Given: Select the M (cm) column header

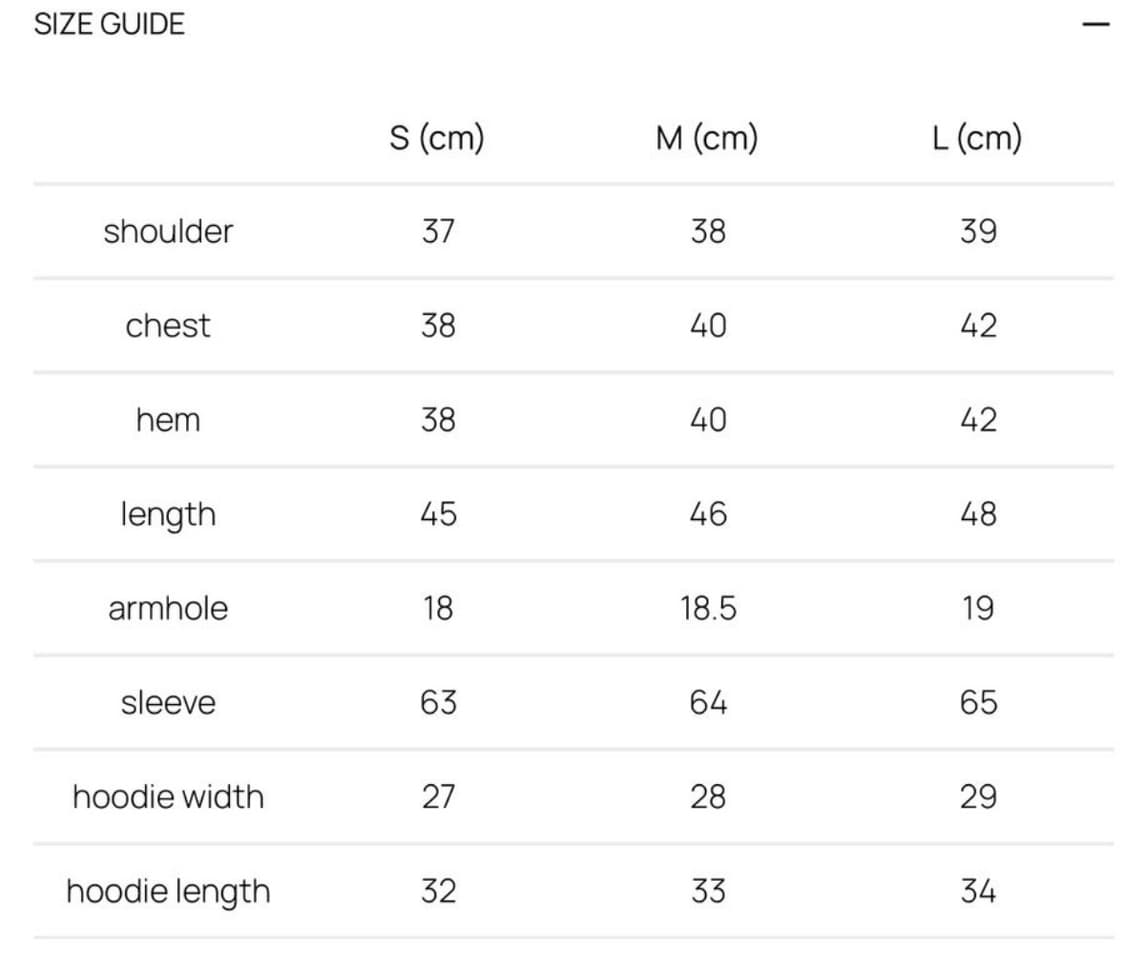Looking at the screenshot, I should [x=707, y=137].
